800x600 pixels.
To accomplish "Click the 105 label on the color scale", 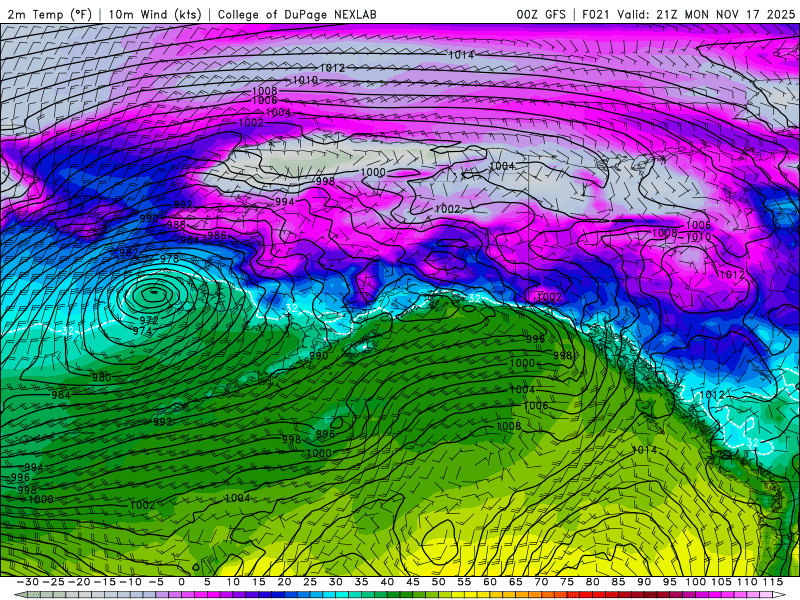I will click(x=721, y=582).
